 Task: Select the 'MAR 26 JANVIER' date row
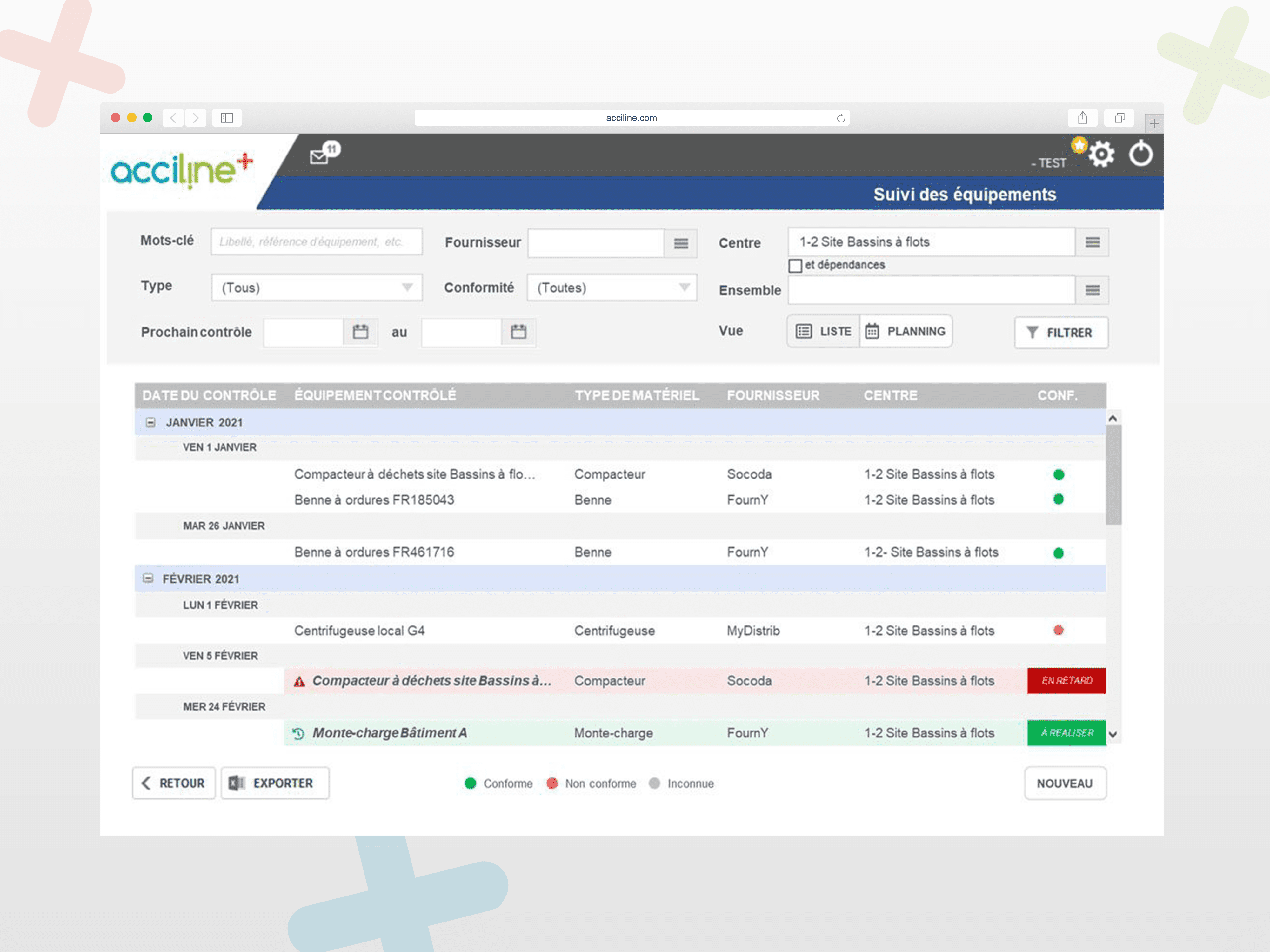[x=620, y=526]
